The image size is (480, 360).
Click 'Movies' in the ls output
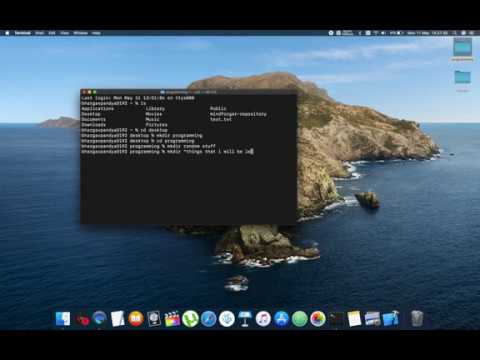tap(154, 114)
